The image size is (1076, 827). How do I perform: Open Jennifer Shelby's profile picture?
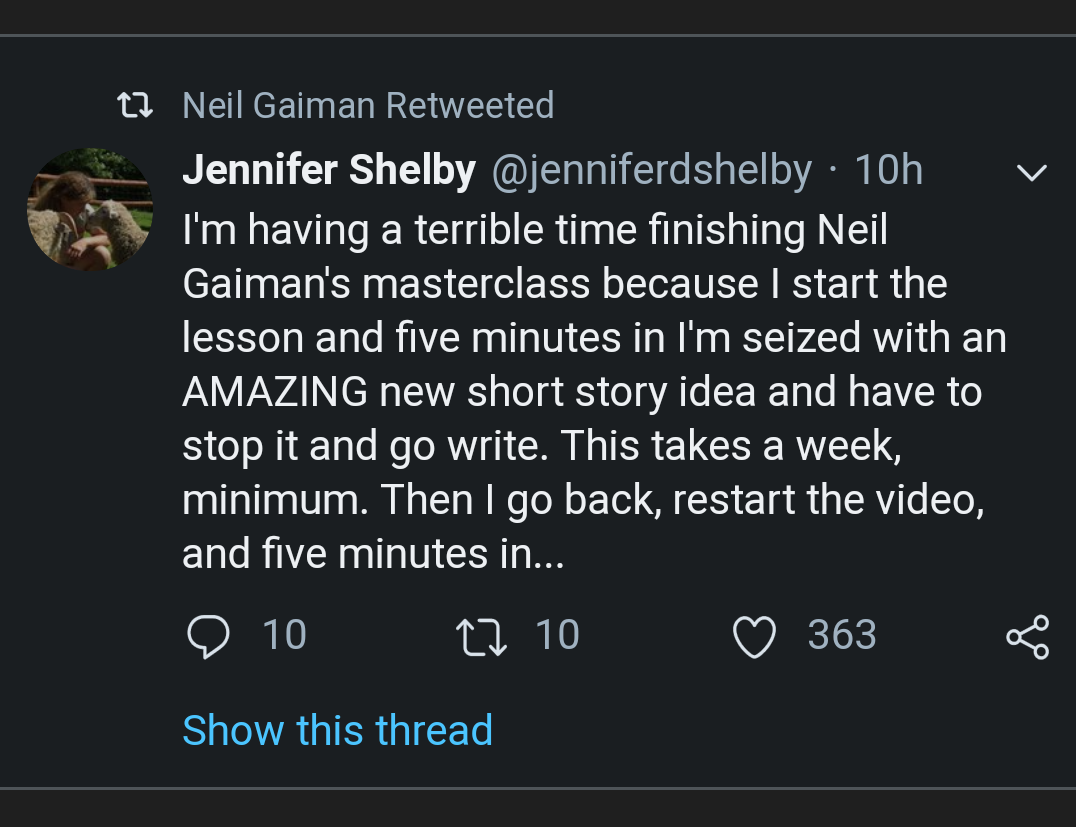click(90, 209)
